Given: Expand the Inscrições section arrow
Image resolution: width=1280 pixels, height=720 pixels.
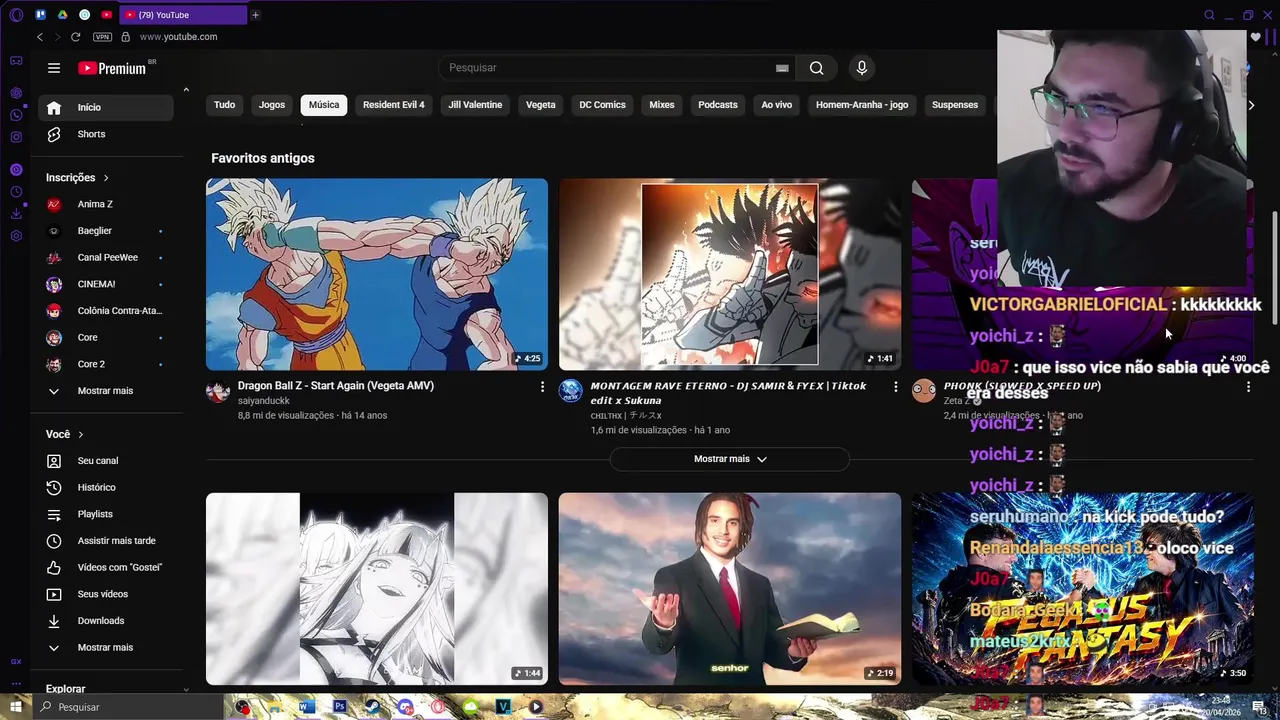Looking at the screenshot, I should (x=106, y=178).
